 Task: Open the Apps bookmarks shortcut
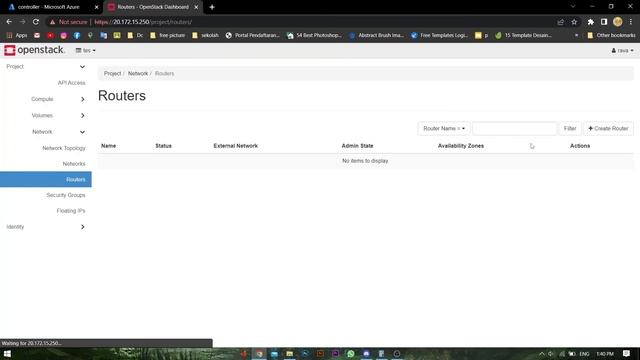click(17, 36)
